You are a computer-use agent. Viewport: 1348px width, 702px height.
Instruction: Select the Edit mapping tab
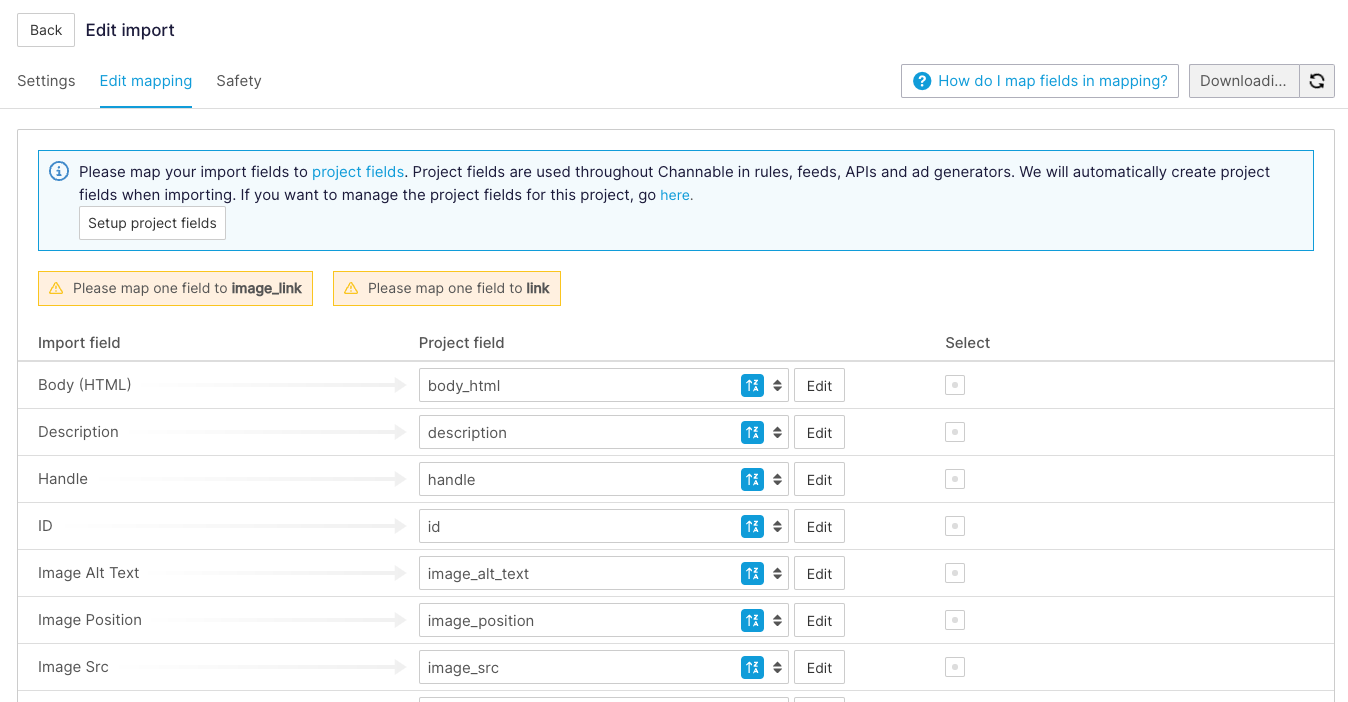point(146,81)
